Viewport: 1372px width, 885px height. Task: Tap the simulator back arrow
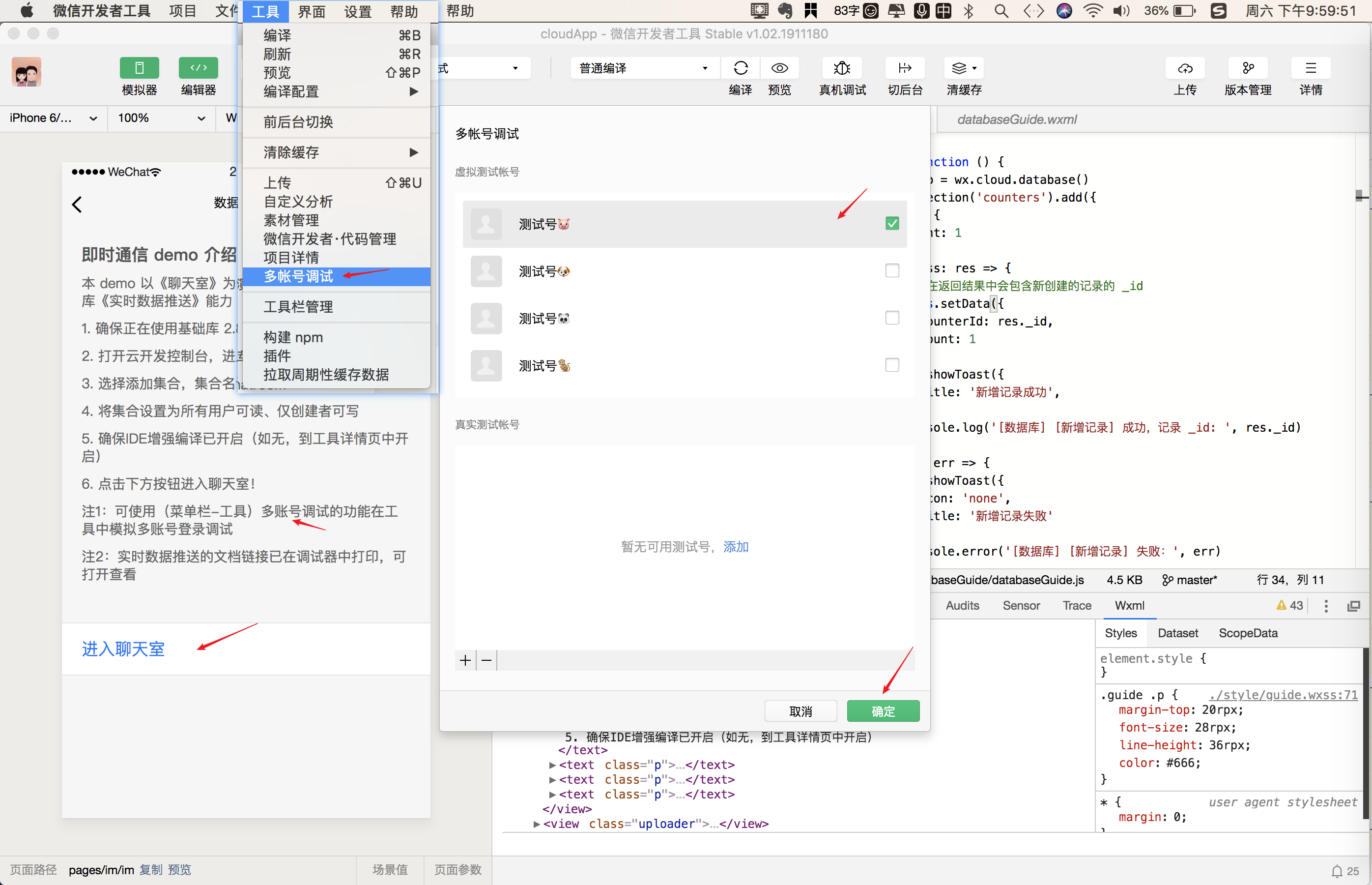[x=77, y=204]
